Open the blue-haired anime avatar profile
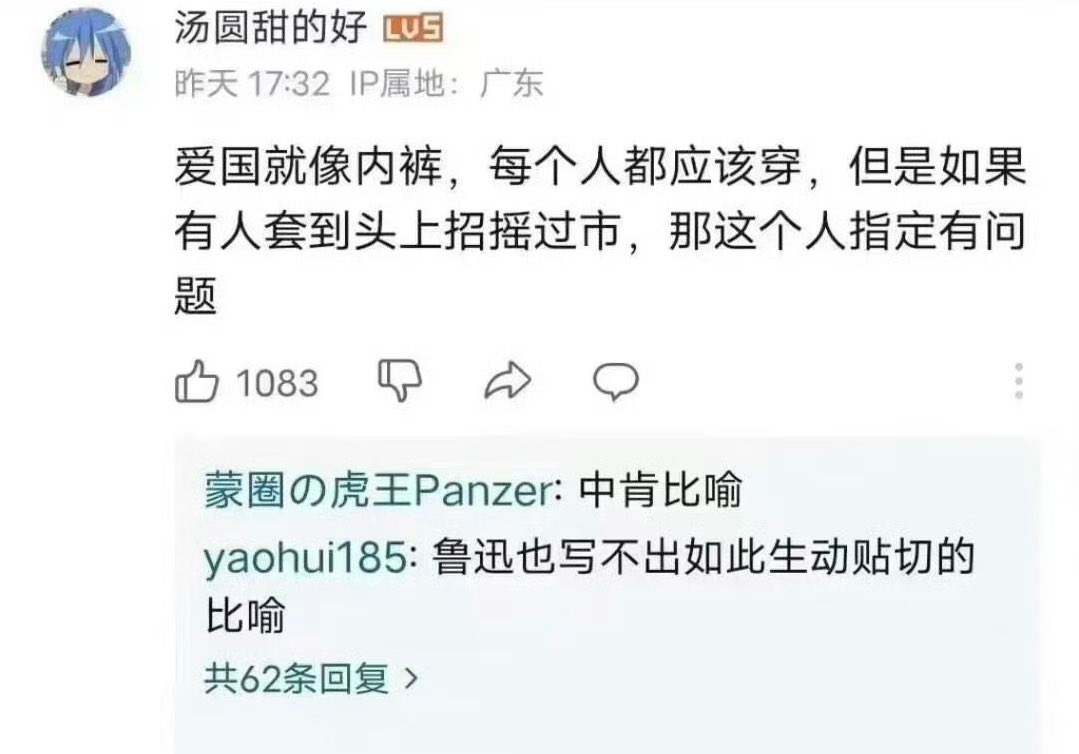This screenshot has height=754, width=1079. pos(86,52)
